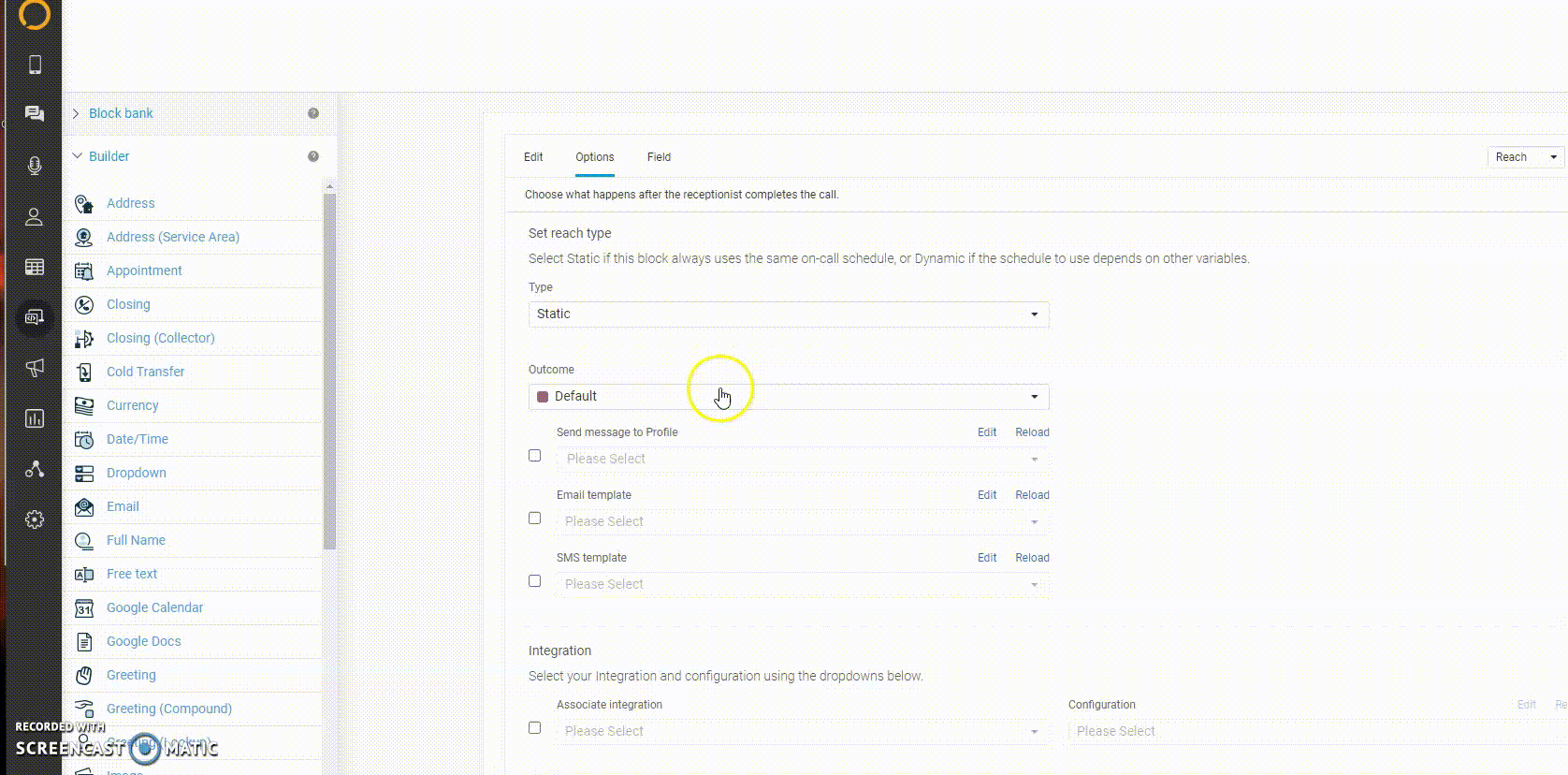The image size is (1568, 775).
Task: Click the chat messages sidebar icon
Action: tap(35, 114)
